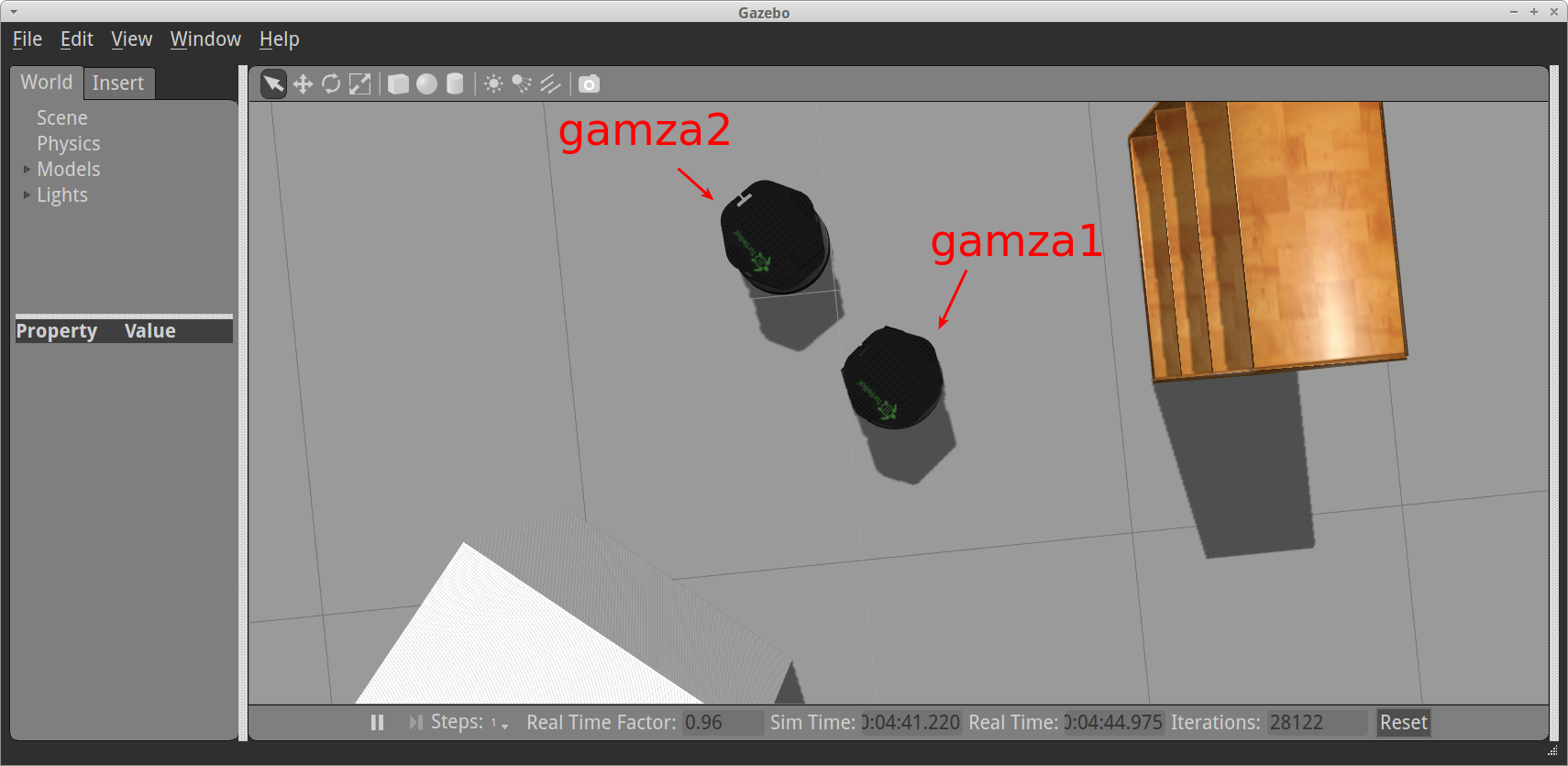
Task: Insert a cylinder shape
Action: 455,84
